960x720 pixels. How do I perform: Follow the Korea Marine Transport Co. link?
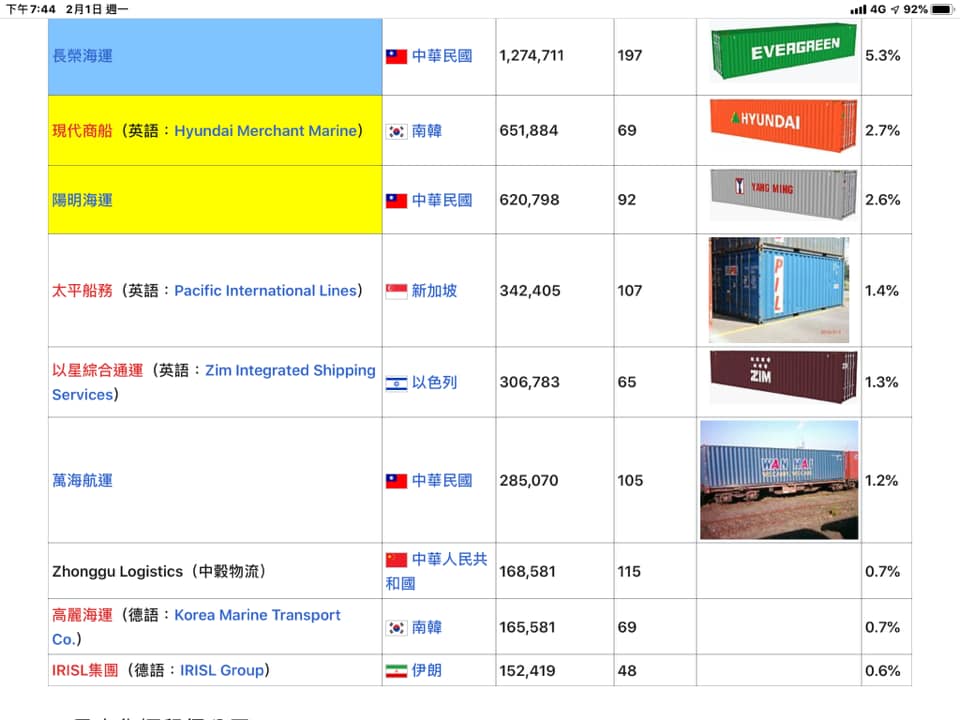tap(196, 627)
